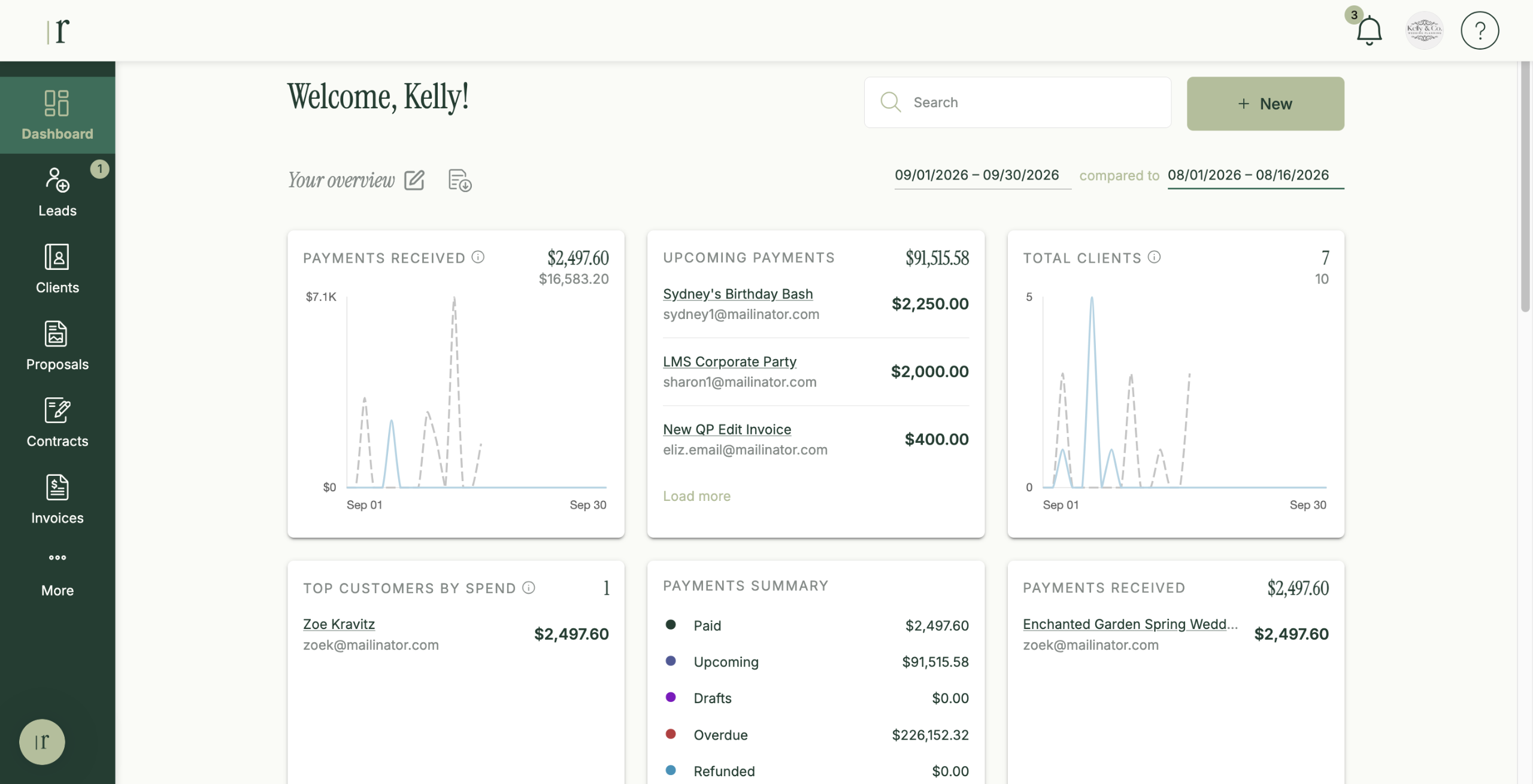1533x784 pixels.
Task: Go to Leads in sidebar
Action: click(57, 192)
